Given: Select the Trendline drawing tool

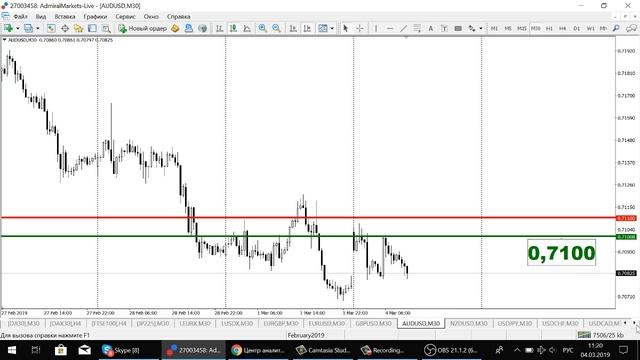Looking at the screenshot, I should 403,28.
